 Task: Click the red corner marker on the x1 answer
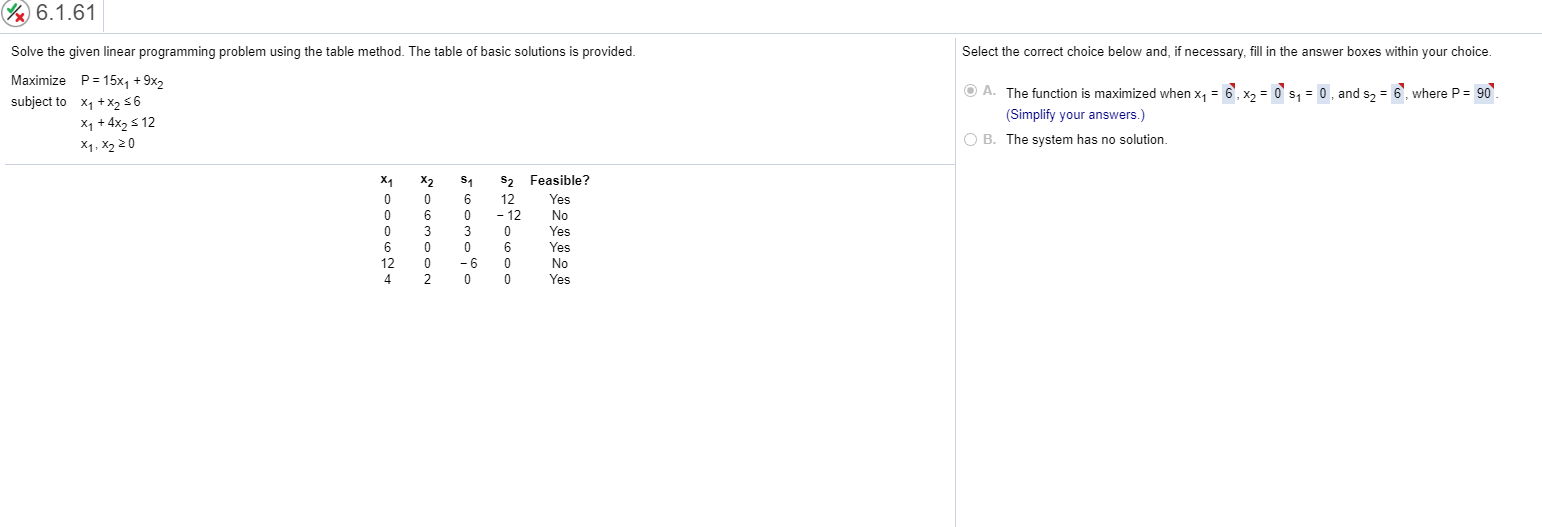[x=1232, y=85]
